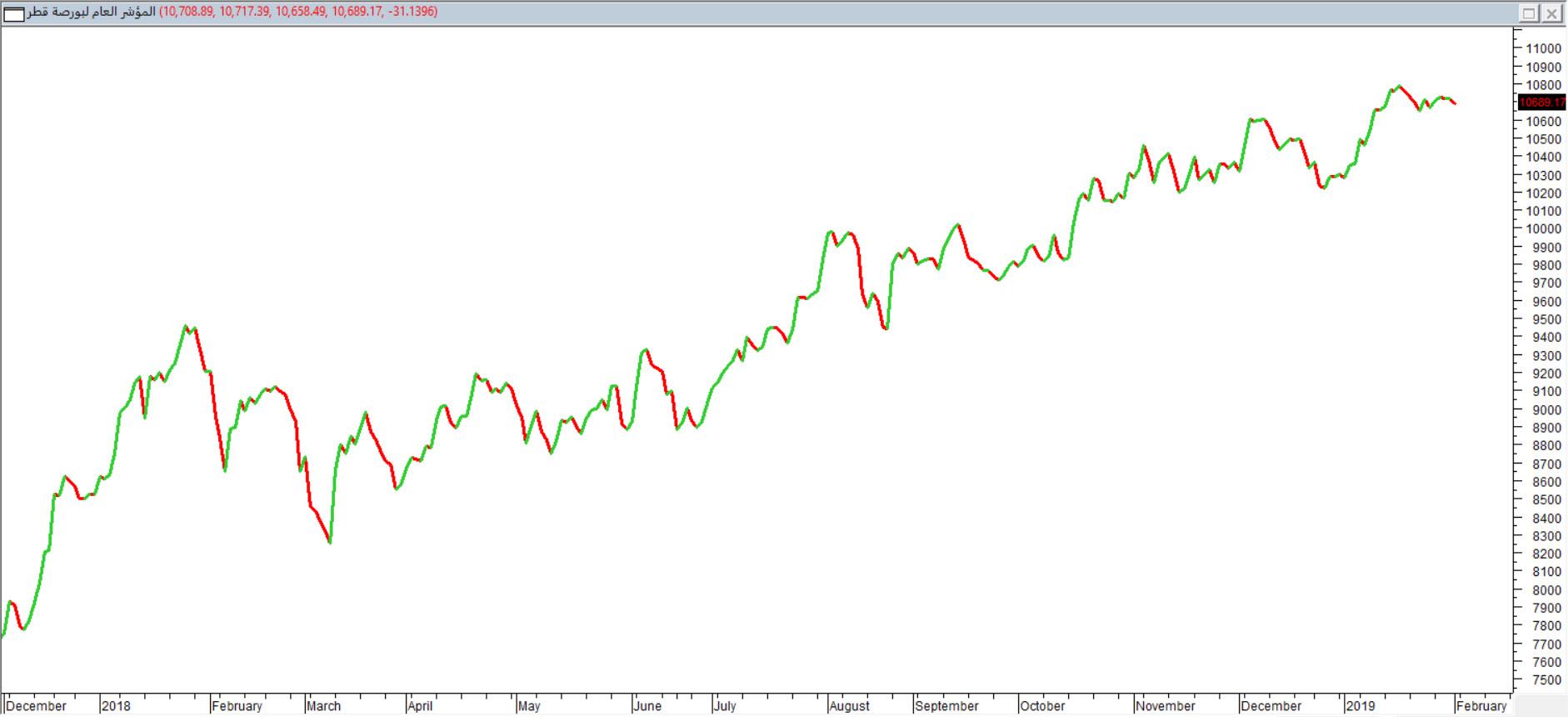Screen dimensions: 1568x717
Task: Click the low value 10,658.49 in the header
Action: 301,12
